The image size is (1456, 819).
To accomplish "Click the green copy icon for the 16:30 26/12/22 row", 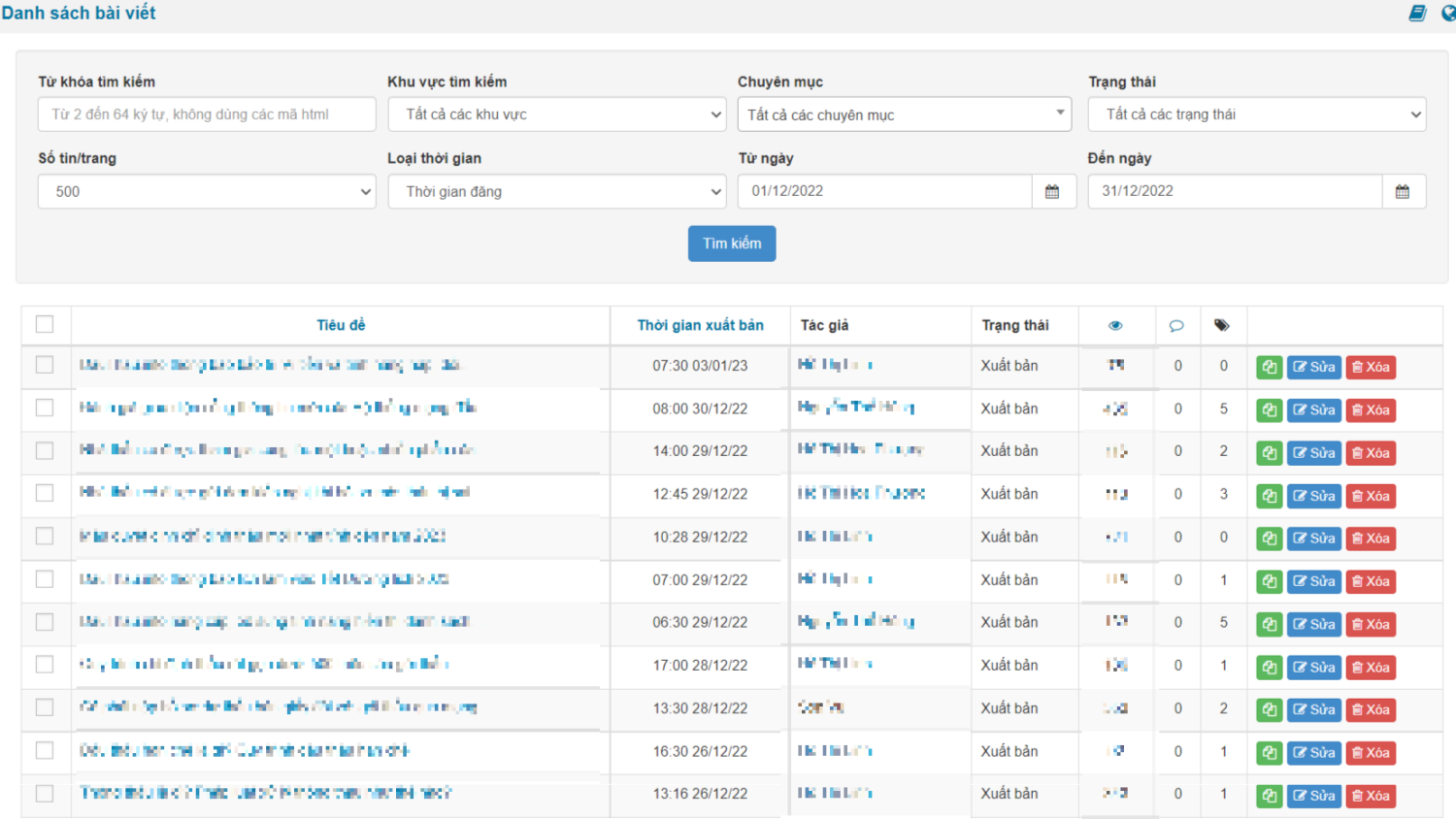I will coord(1269,752).
